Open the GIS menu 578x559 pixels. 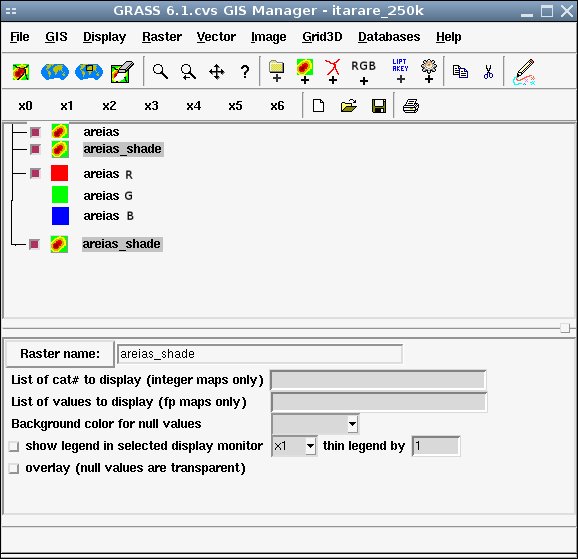pos(56,37)
